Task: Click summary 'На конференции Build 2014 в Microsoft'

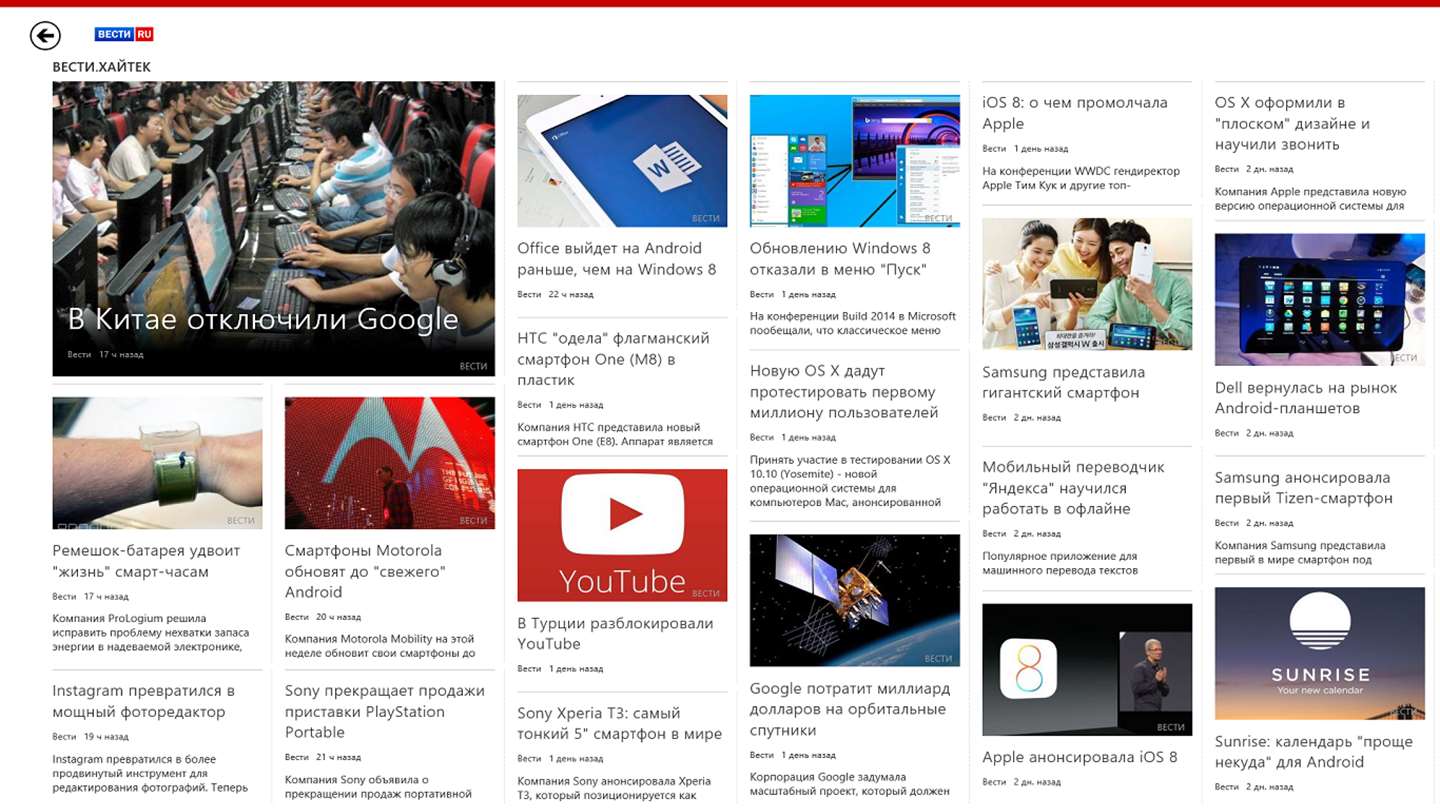Action: point(853,323)
